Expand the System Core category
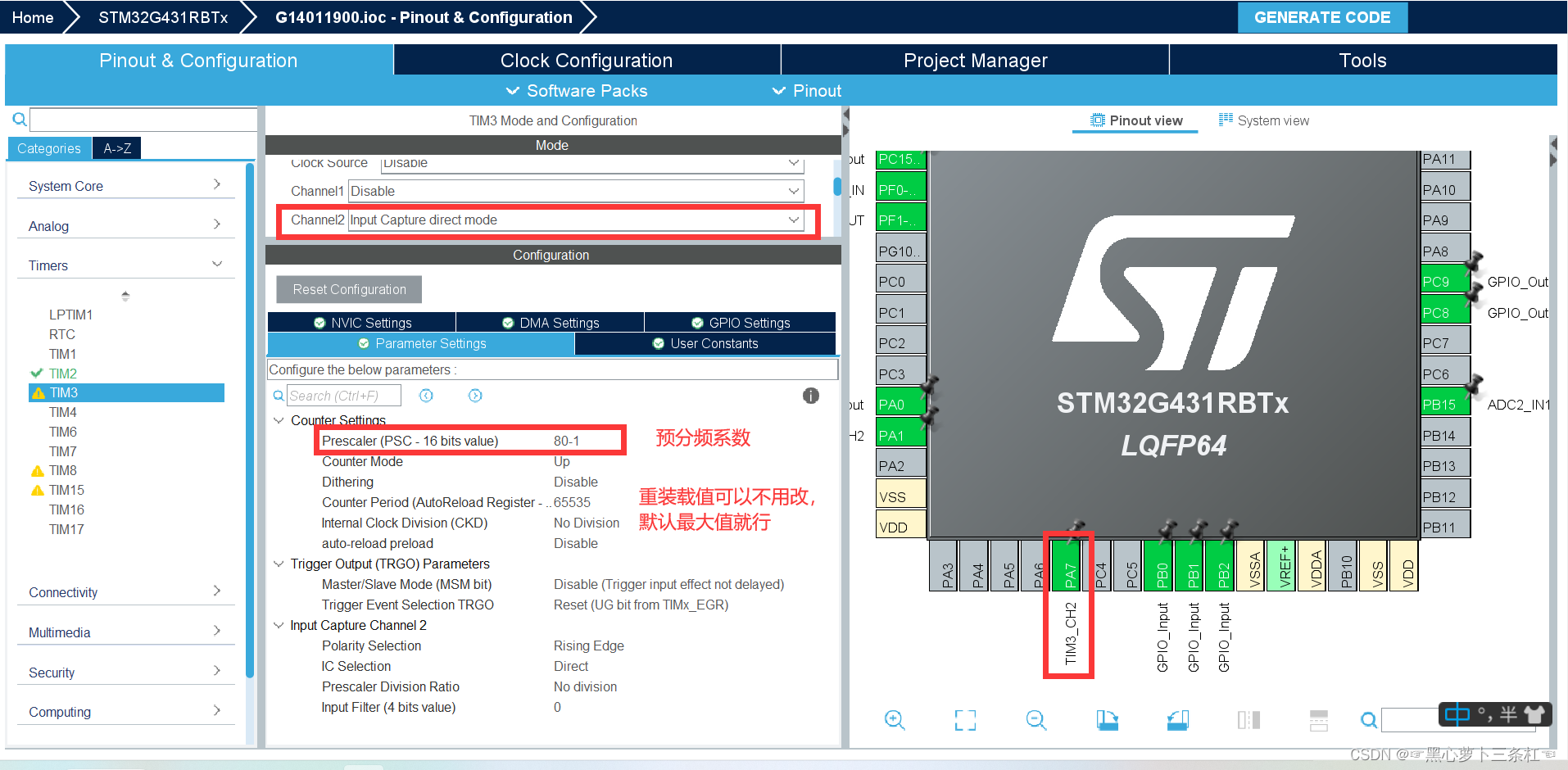1568x770 pixels. pyautogui.click(x=125, y=186)
